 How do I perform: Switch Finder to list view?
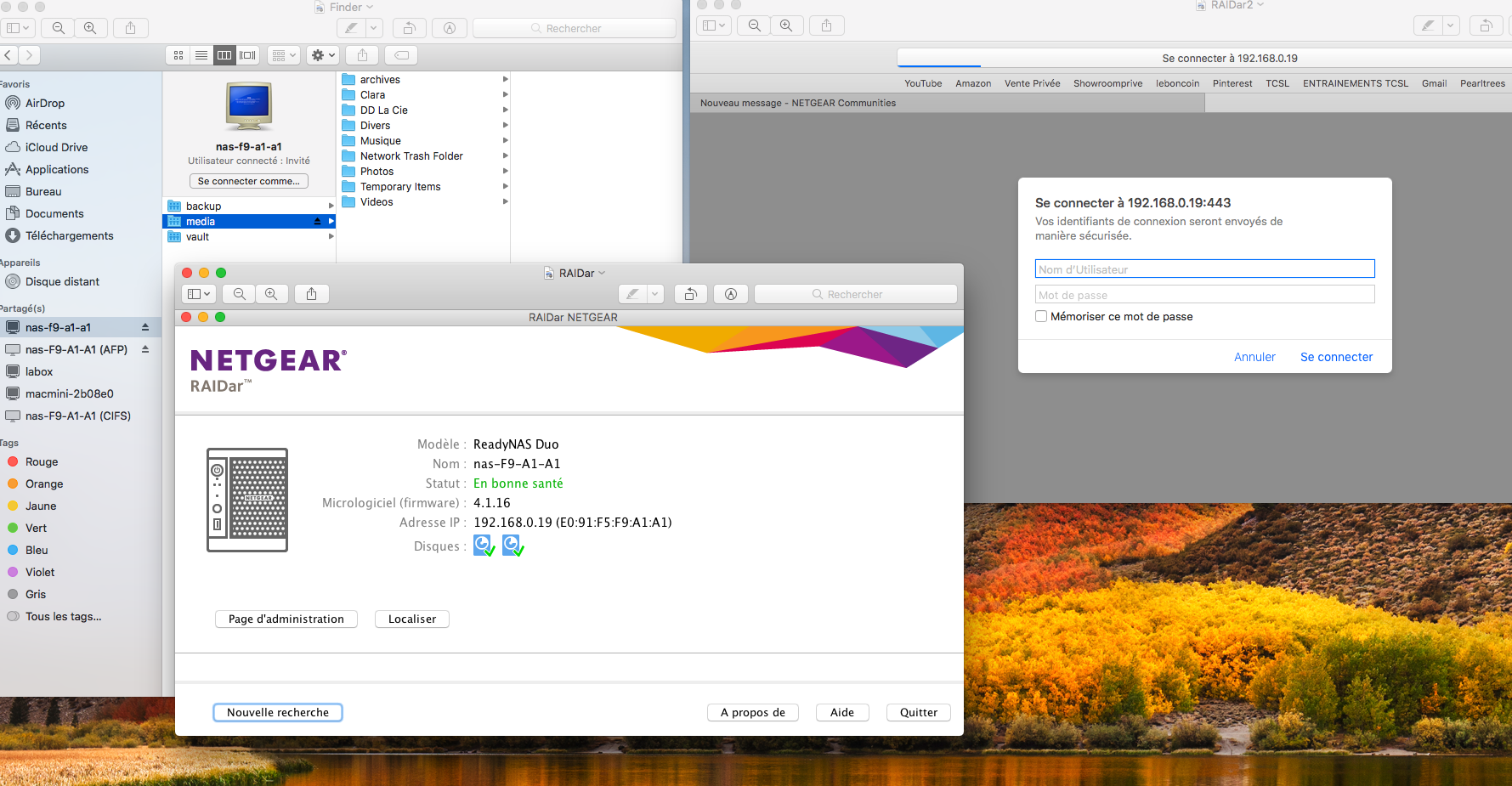pyautogui.click(x=201, y=55)
